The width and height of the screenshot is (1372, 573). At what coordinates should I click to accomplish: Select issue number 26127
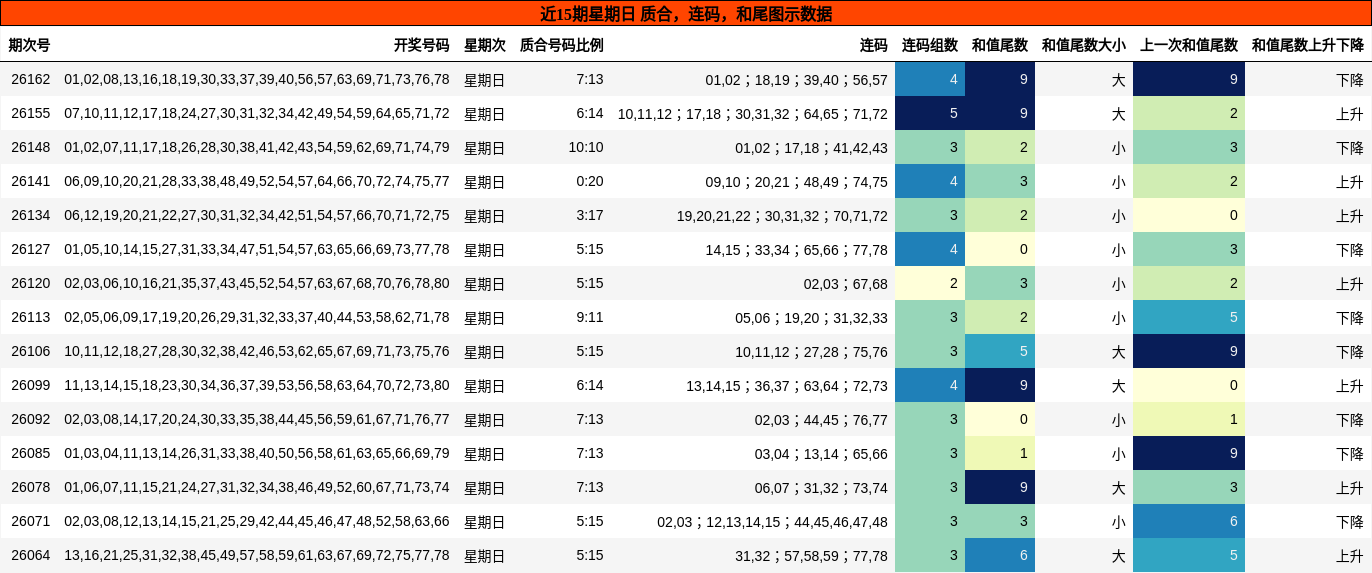click(x=30, y=249)
